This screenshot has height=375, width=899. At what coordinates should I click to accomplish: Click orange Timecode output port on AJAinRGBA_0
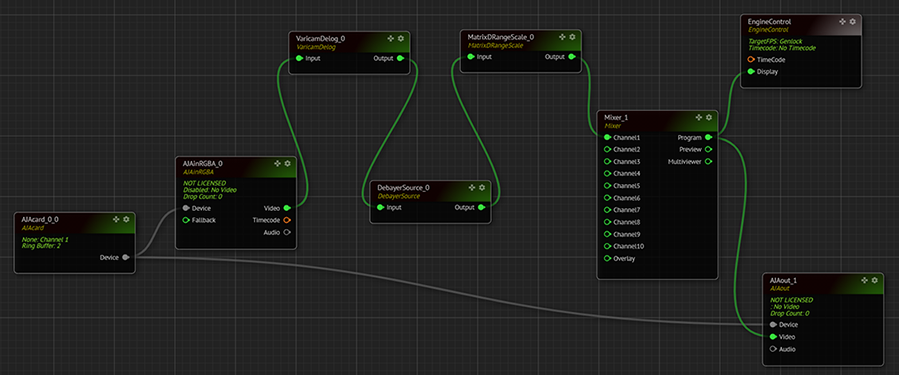tap(287, 220)
